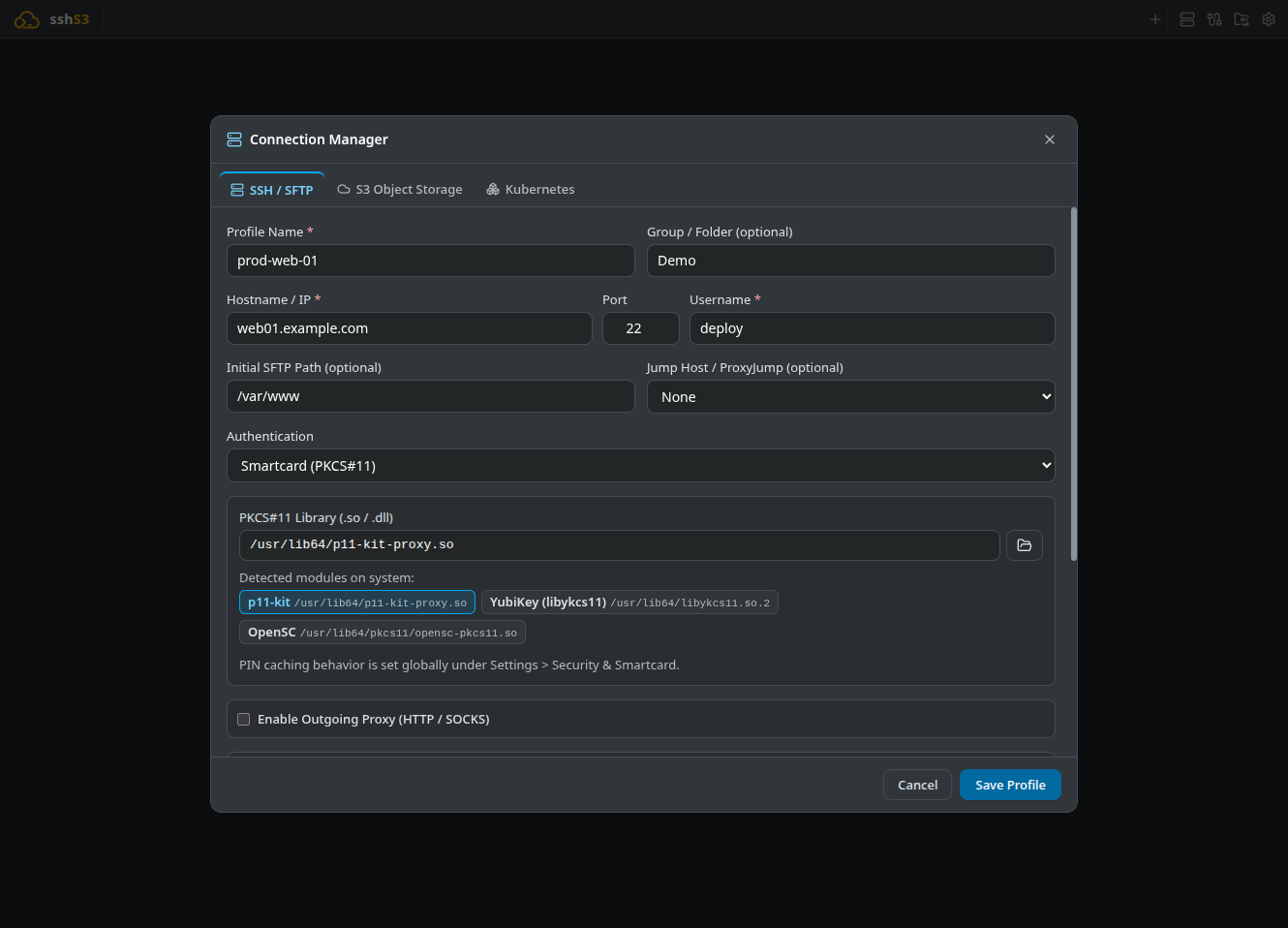
Task: Click the plus new tab icon
Action: tap(1154, 19)
